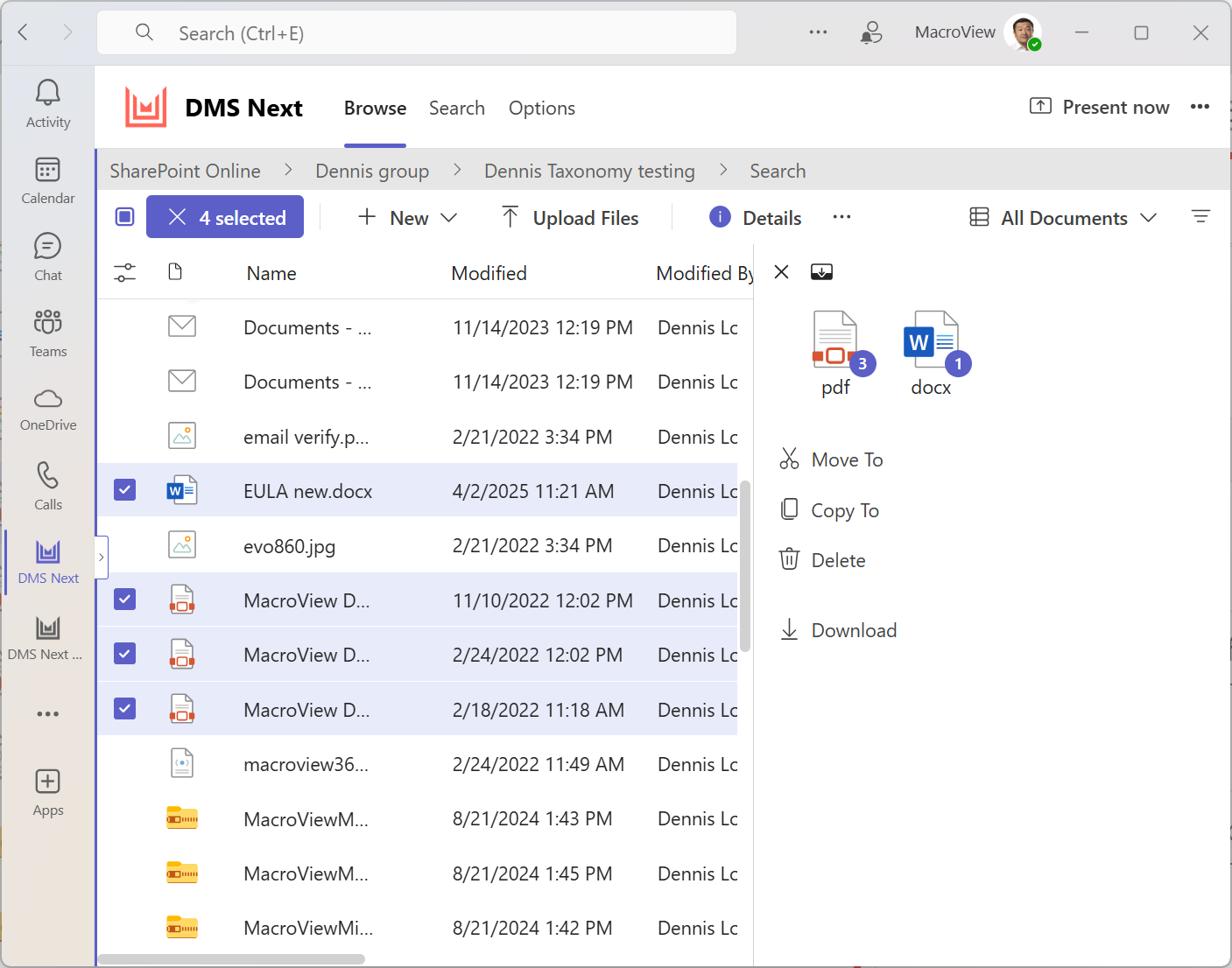The image size is (1232, 968).
Task: Open the Activity bell in Teams sidebar
Action: coord(47,103)
